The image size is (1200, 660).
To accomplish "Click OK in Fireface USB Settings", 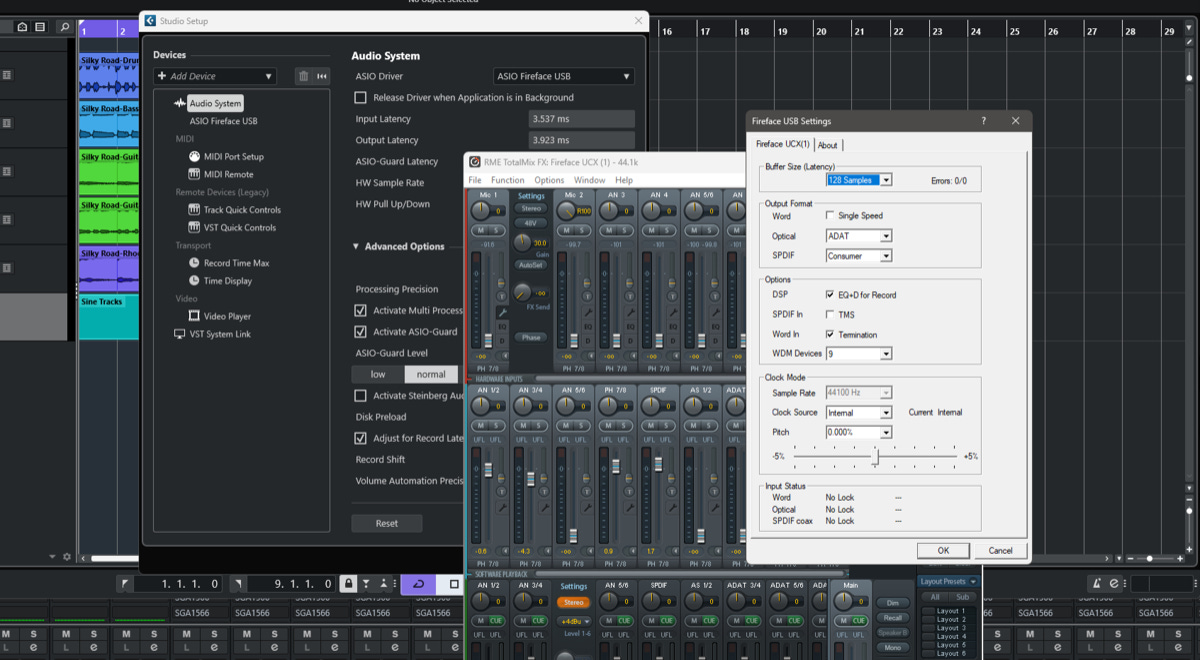I will [x=942, y=550].
